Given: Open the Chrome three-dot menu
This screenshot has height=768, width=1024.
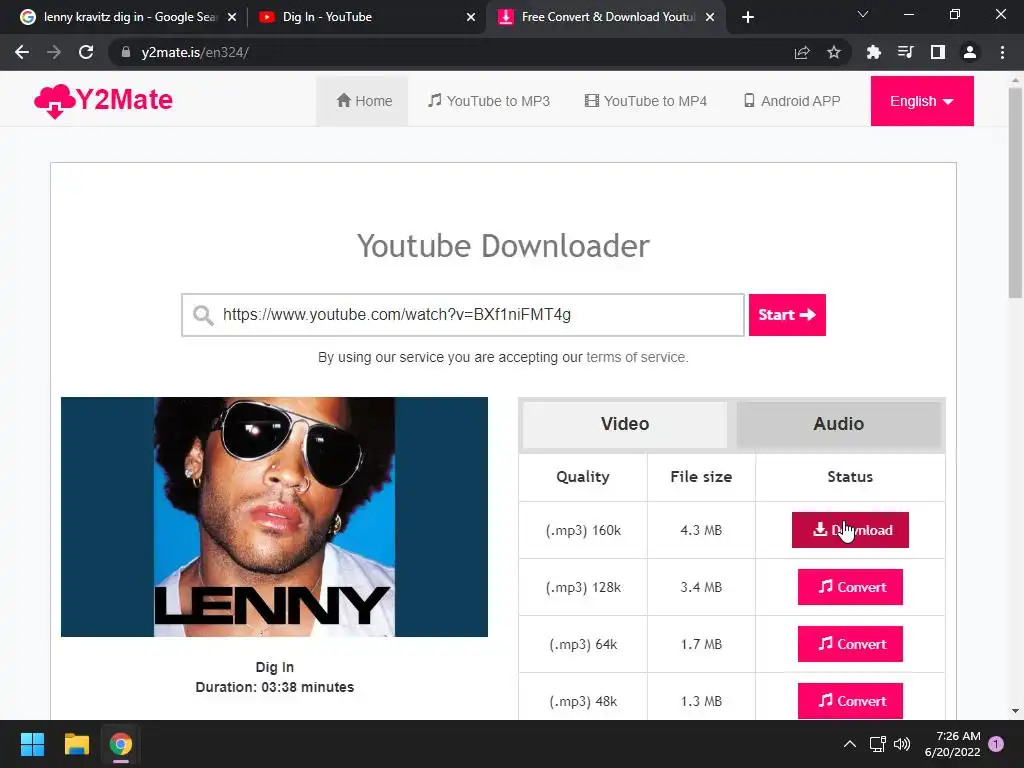Looking at the screenshot, I should (x=1002, y=52).
